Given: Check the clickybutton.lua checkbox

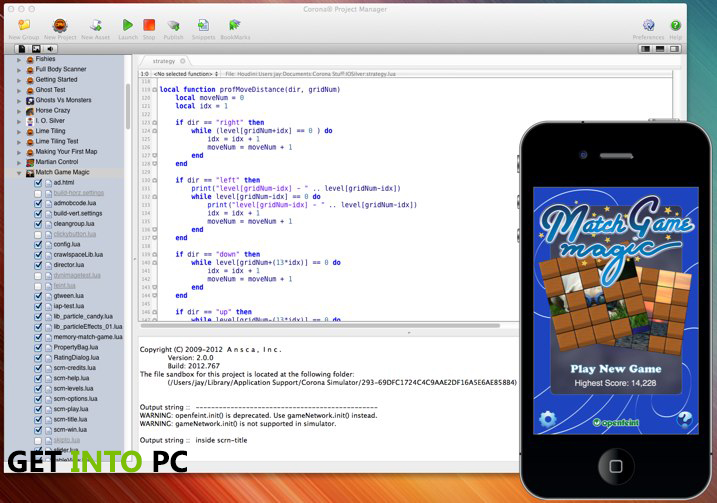Looking at the screenshot, I should point(38,234).
